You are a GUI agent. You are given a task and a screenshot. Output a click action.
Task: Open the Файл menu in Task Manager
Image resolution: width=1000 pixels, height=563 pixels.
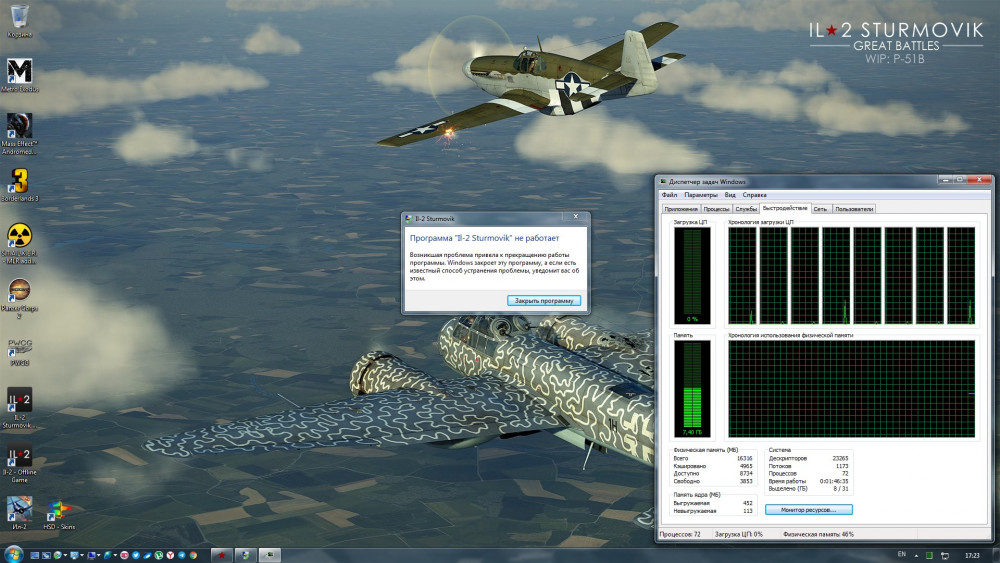[x=668, y=195]
